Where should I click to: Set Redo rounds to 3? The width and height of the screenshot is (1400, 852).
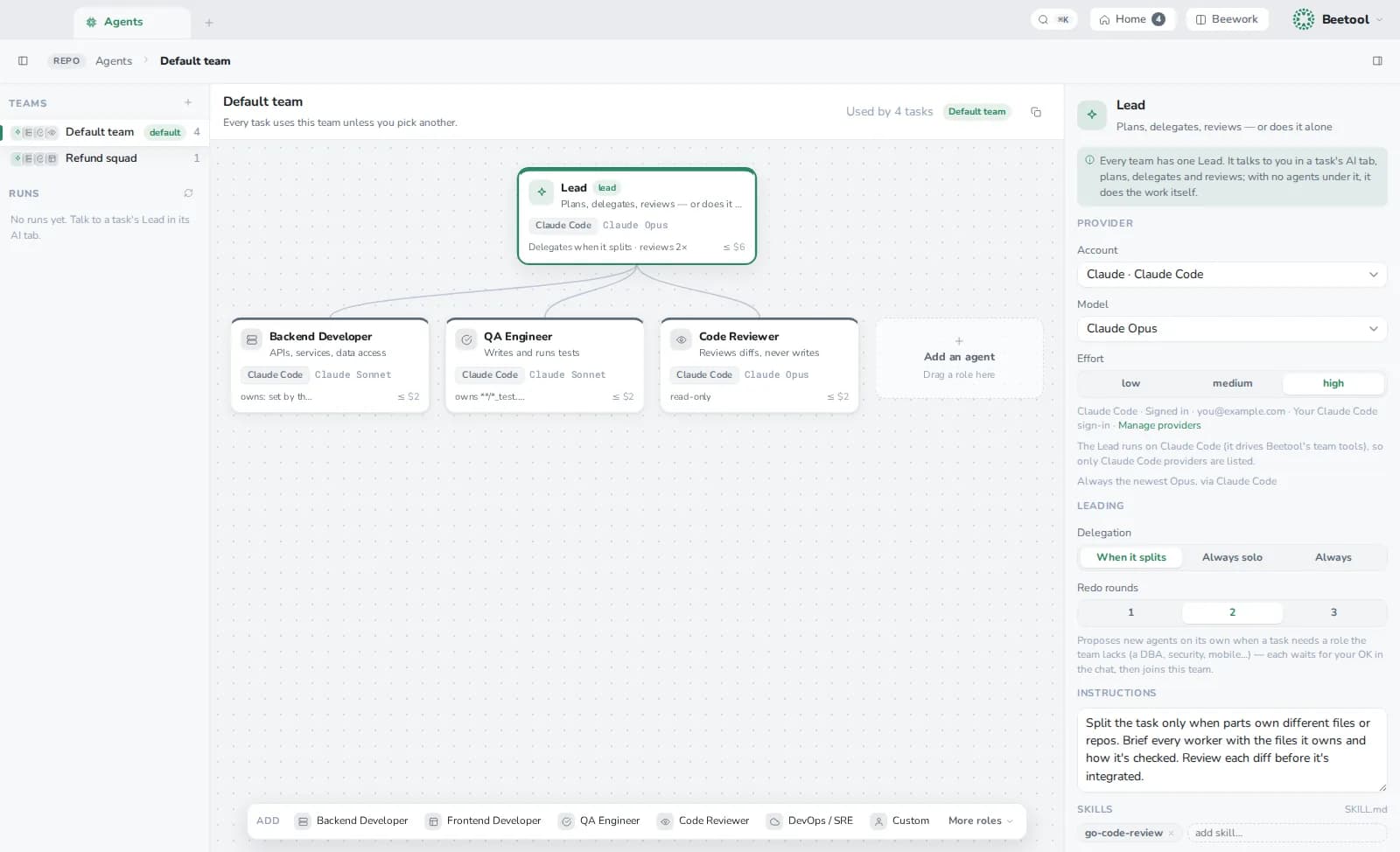point(1333,612)
